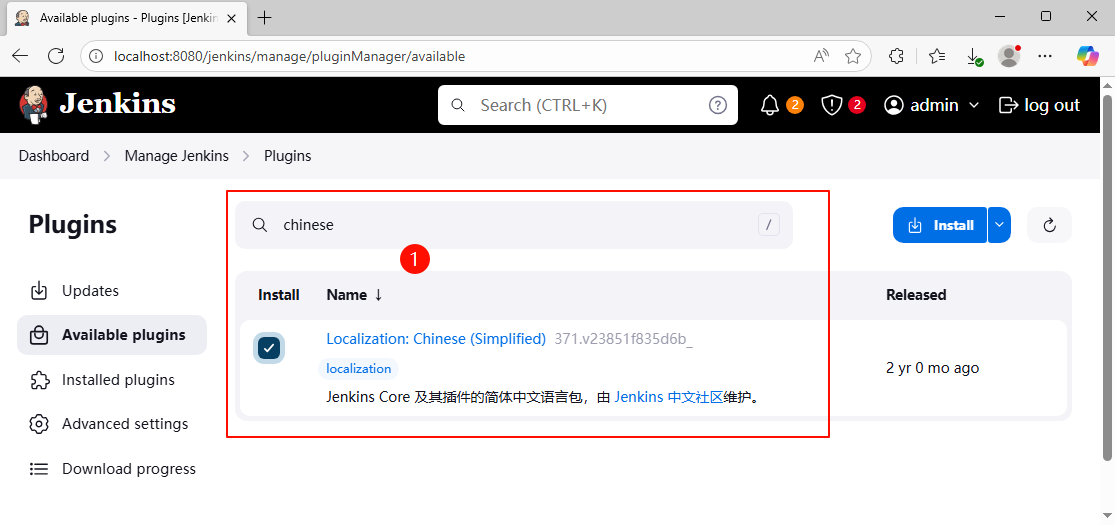The image size is (1115, 525).
Task: Open Installed plugins sidebar item
Action: click(x=112, y=380)
